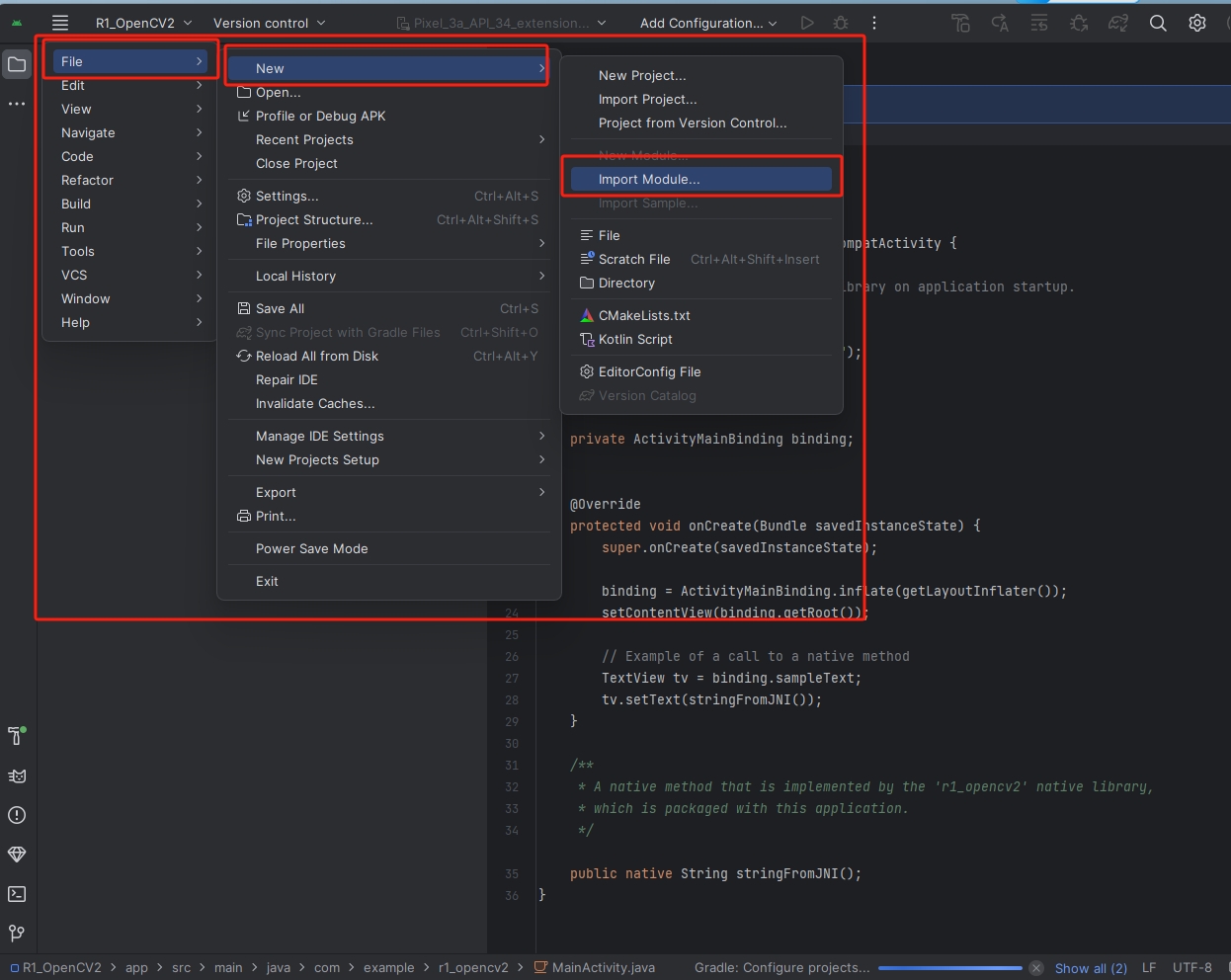1231x980 pixels.
Task: Click the LF line separator status entry
Action: tap(1149, 968)
